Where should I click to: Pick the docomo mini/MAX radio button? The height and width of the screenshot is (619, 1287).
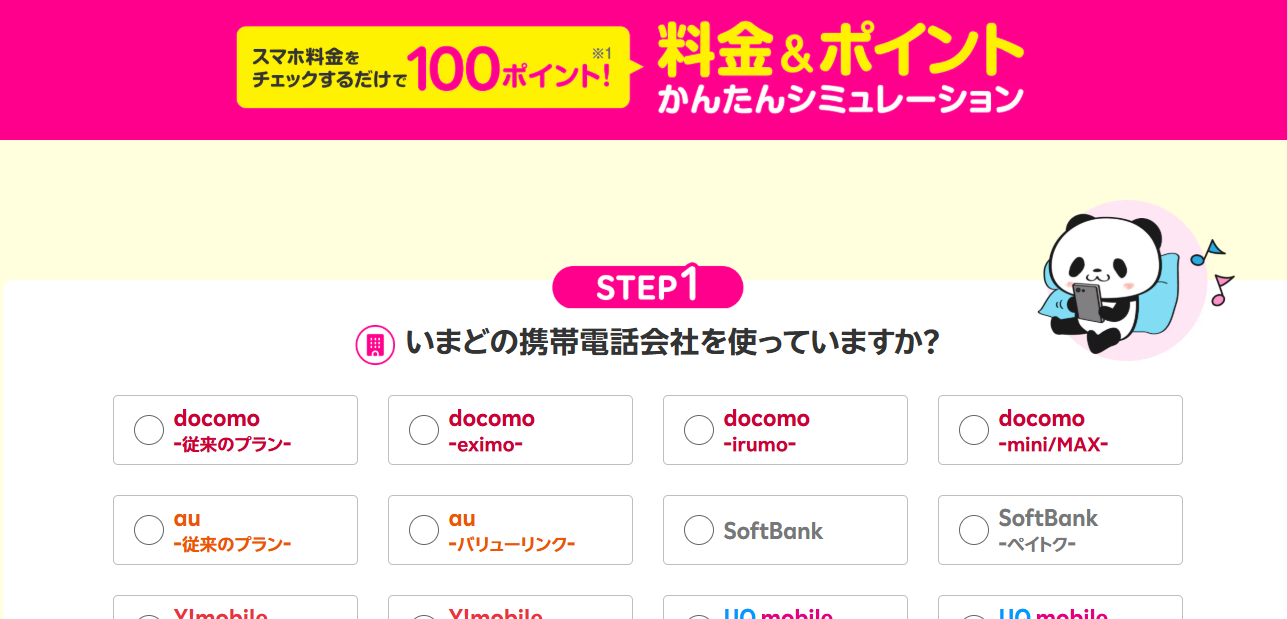974,430
